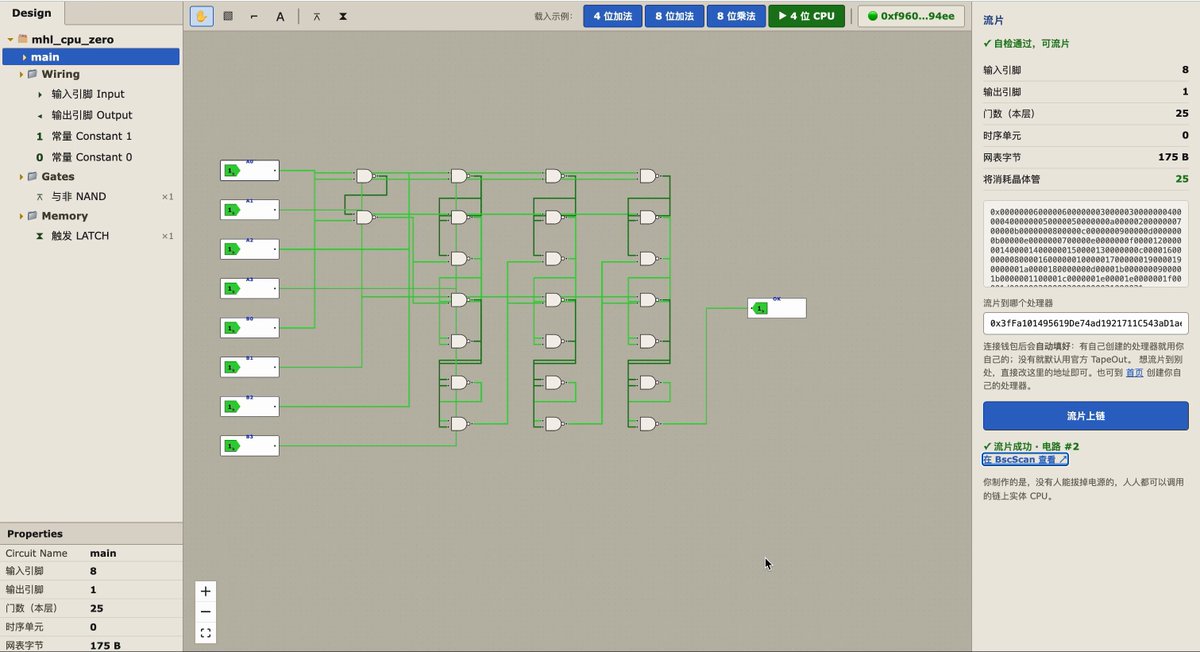Select 输入引脚 Input component
The image size is (1200, 652).
coord(90,94)
